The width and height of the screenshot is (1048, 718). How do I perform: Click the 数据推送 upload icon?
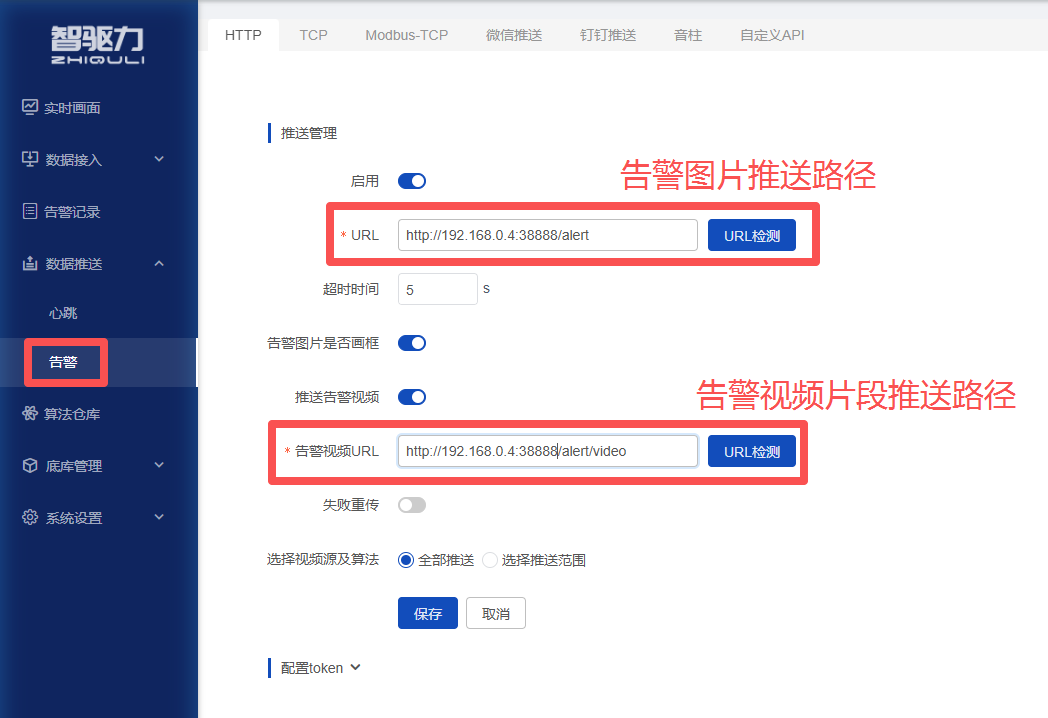[x=30, y=263]
